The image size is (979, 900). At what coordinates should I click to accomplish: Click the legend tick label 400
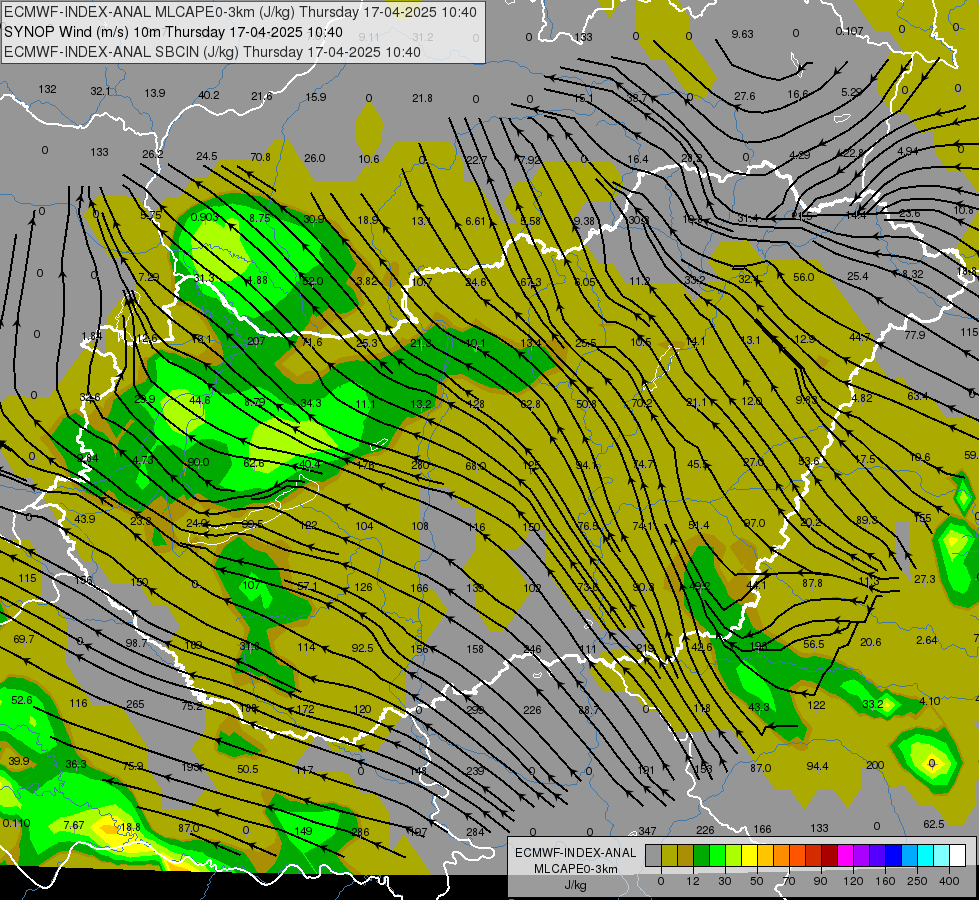click(949, 881)
